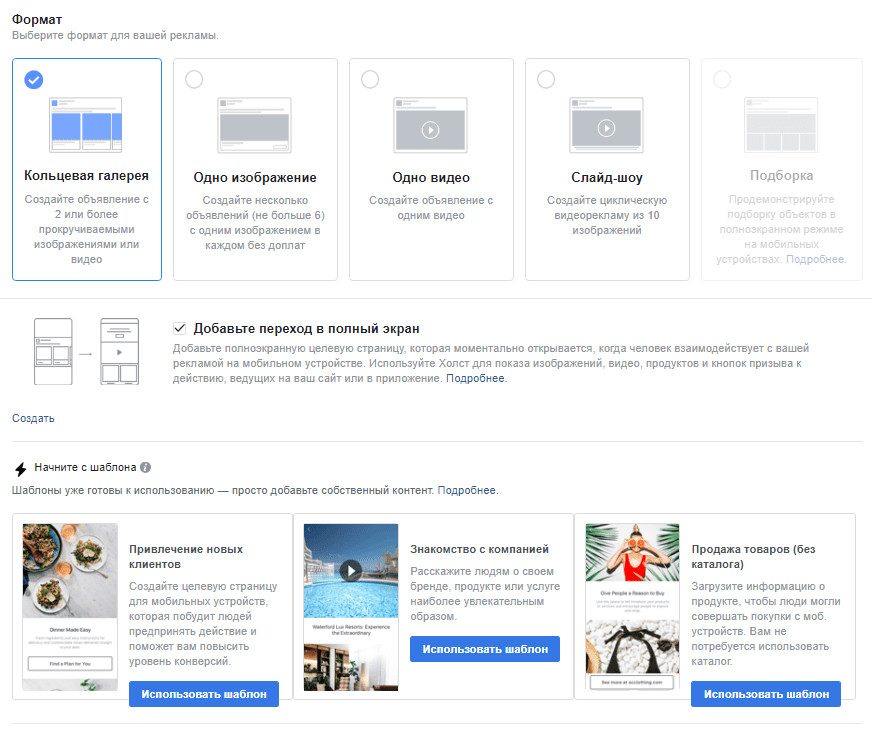Click the collection format illustration icon
This screenshot has height=736, width=872.
pyautogui.click(x=781, y=125)
